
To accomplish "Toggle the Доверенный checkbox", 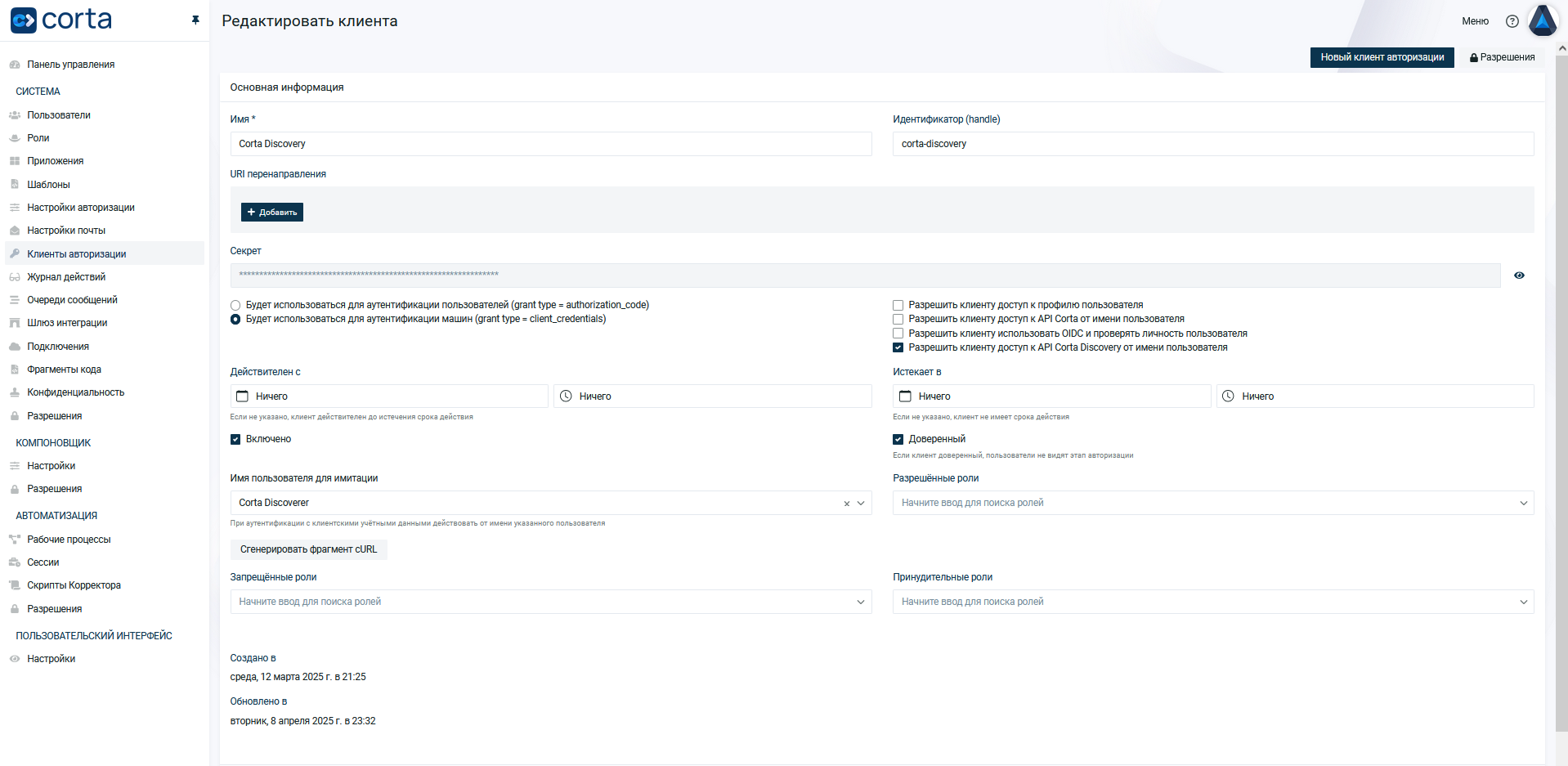I will coord(898,439).
